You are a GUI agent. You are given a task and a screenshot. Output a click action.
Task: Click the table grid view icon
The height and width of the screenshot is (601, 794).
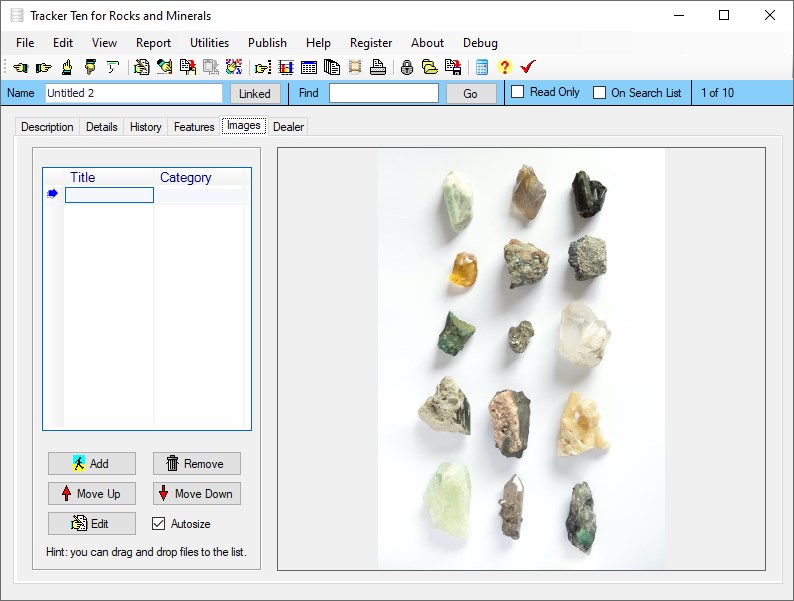pos(309,67)
